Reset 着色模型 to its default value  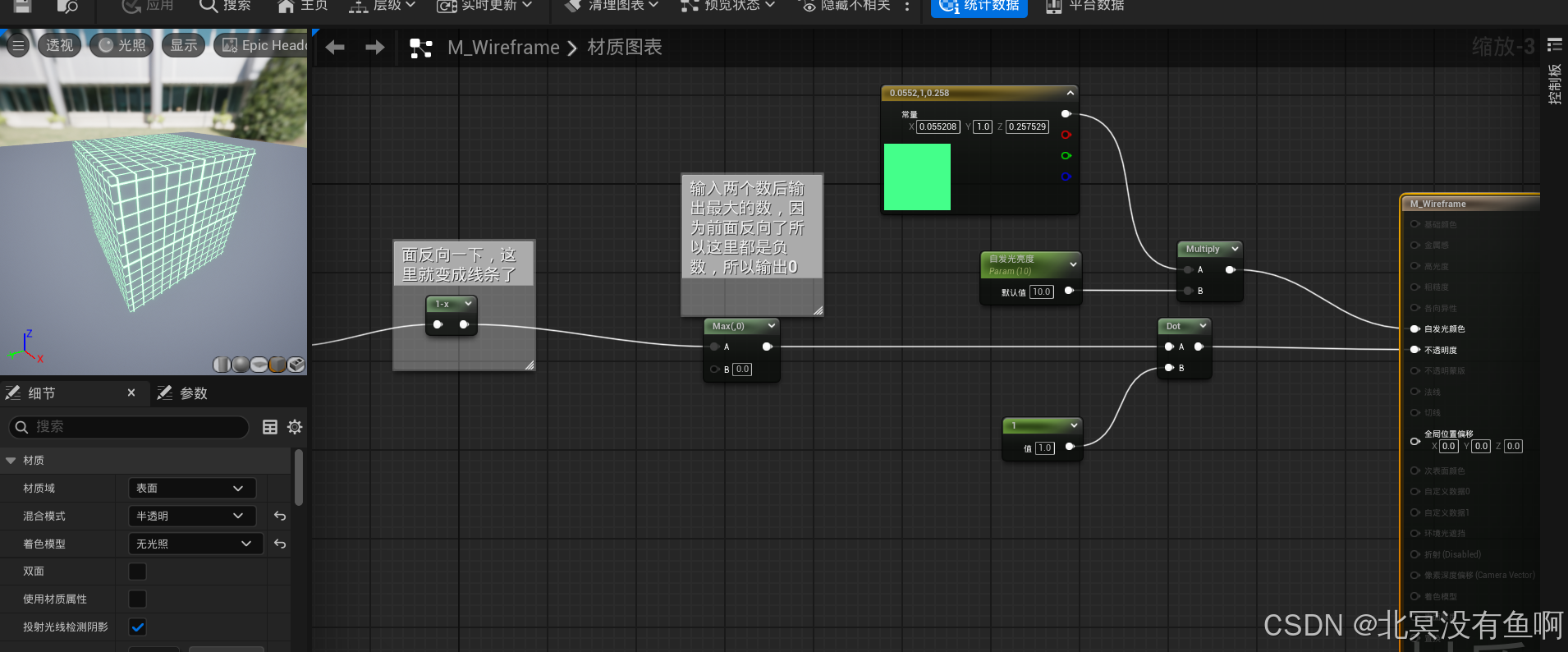(280, 544)
